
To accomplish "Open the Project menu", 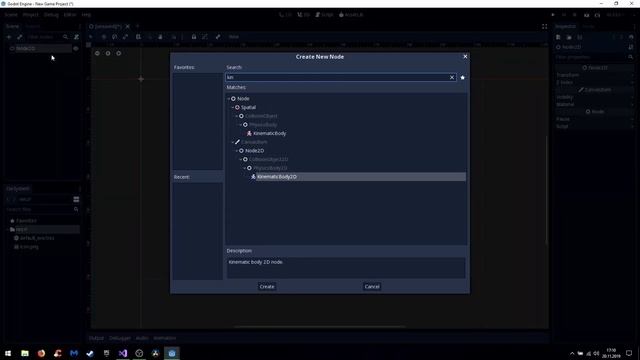I will point(30,15).
